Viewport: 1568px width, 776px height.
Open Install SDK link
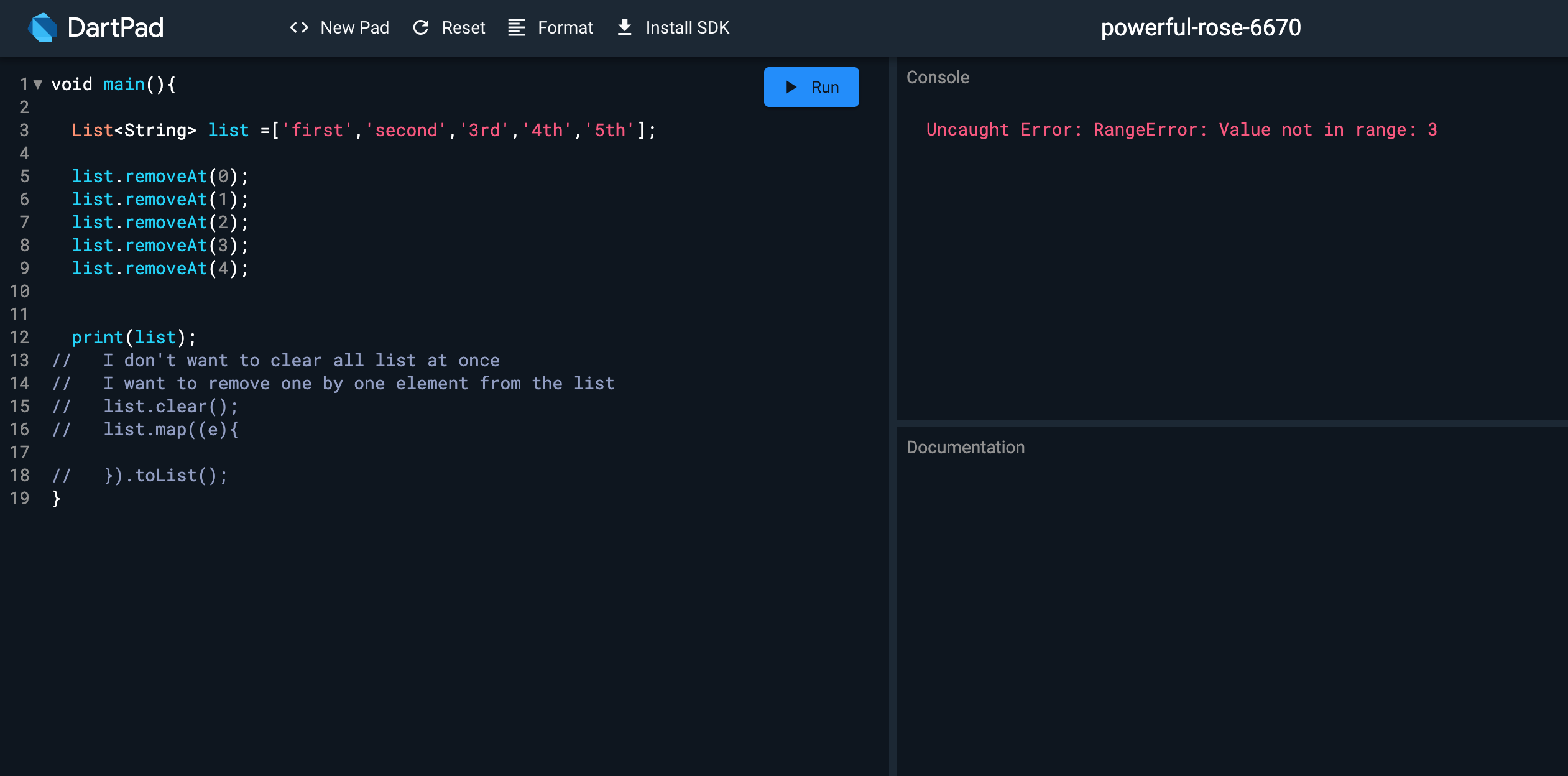coord(673,27)
